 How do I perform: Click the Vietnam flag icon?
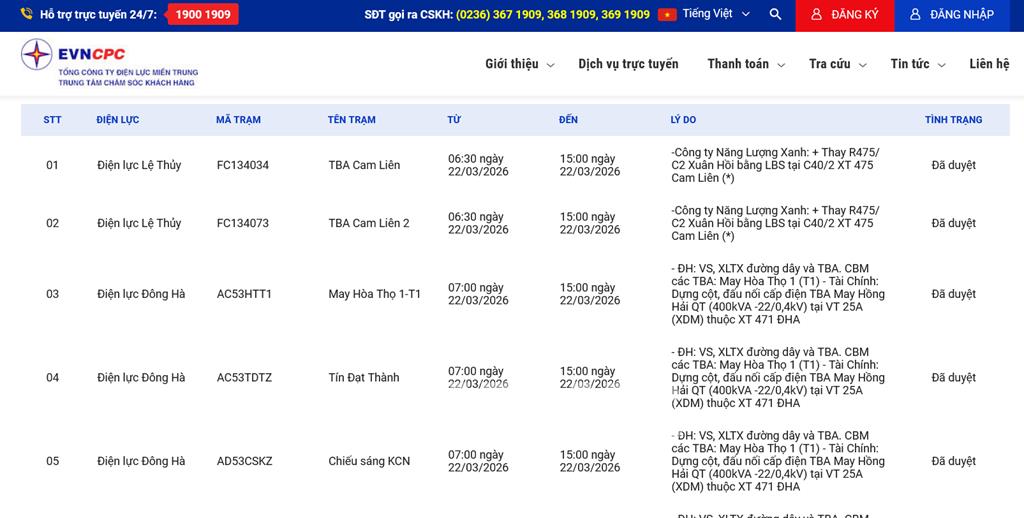pos(667,15)
